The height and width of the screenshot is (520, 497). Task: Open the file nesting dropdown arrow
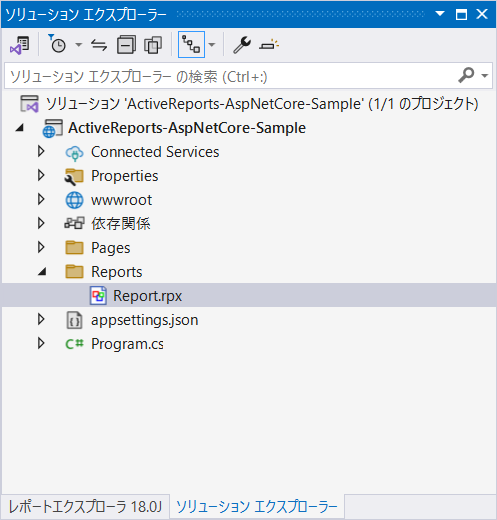pos(212,44)
